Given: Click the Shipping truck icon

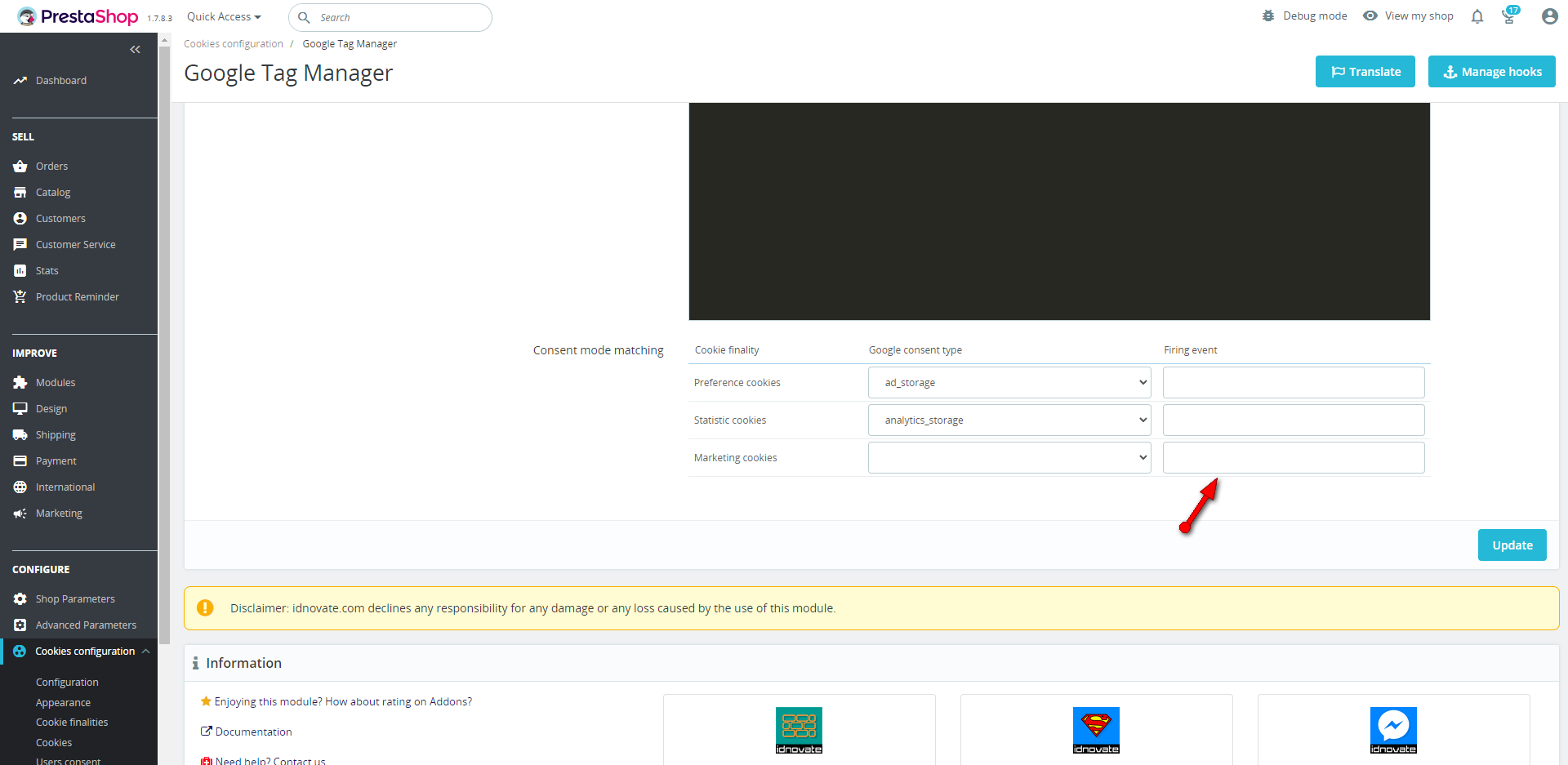Looking at the screenshot, I should 20,435.
